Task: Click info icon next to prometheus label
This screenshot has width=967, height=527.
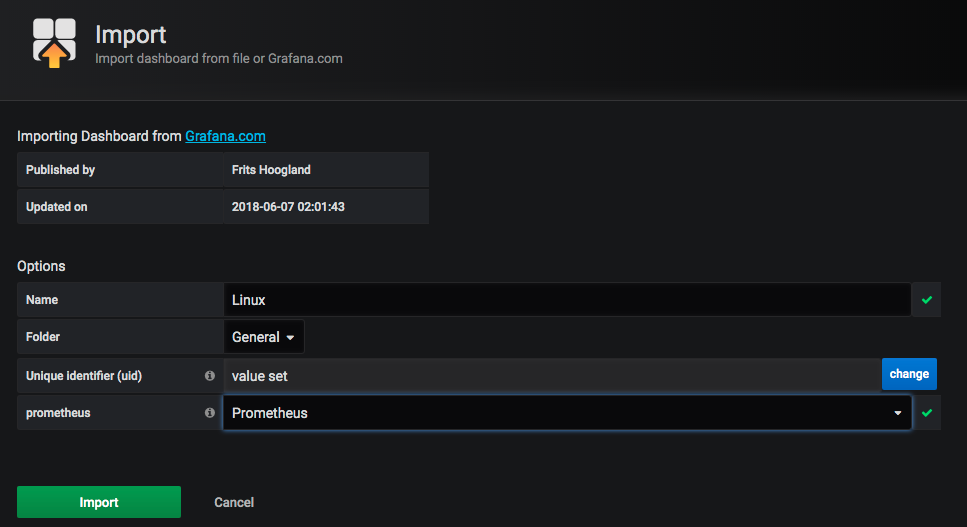Action: [210, 413]
